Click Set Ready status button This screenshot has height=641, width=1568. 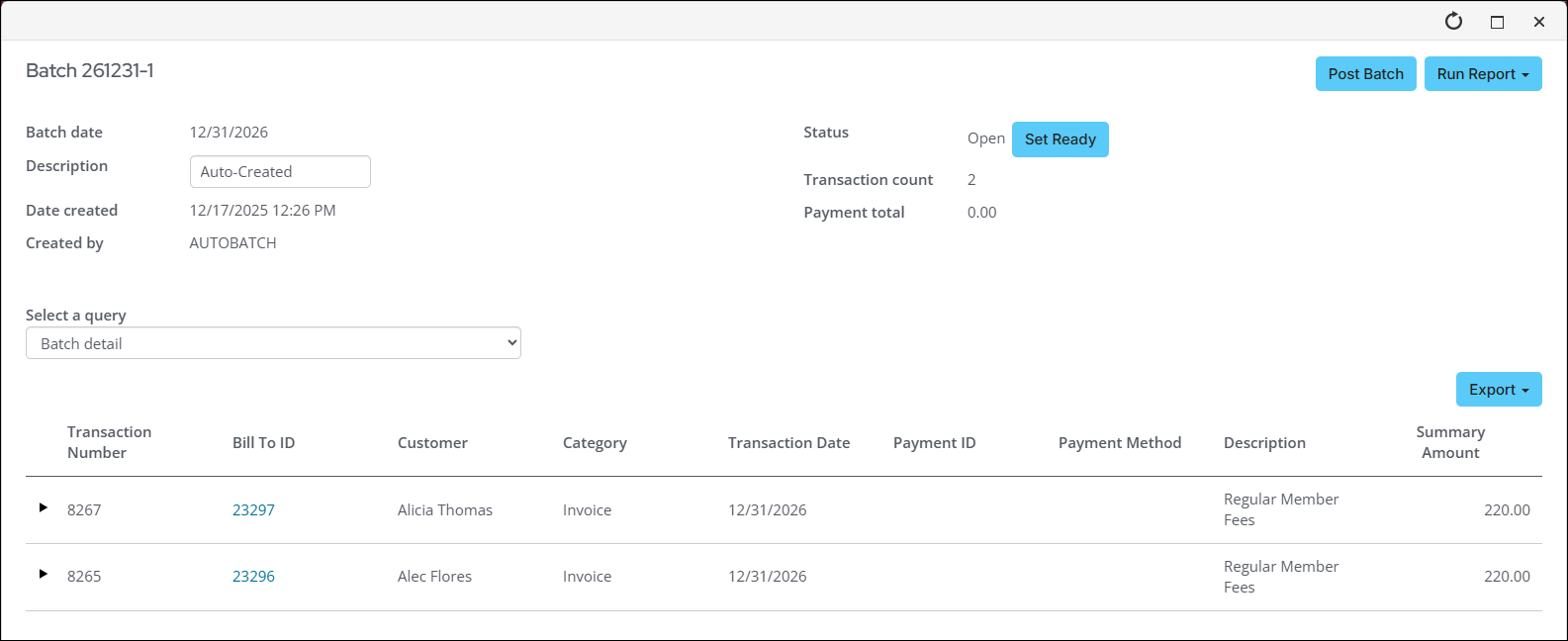[x=1060, y=139]
